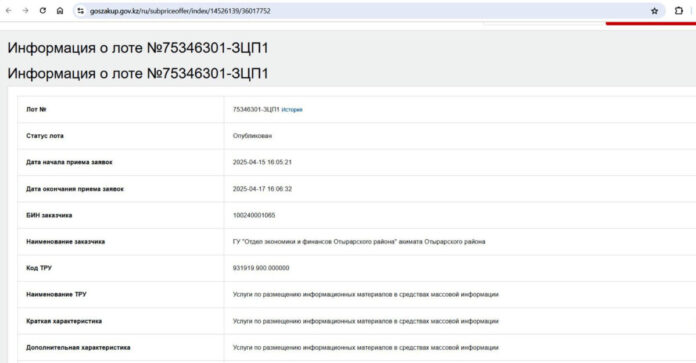Select the lot number 75346301-ЗЦП1 cell value
Screen dimensions: 696x363
coord(256,110)
